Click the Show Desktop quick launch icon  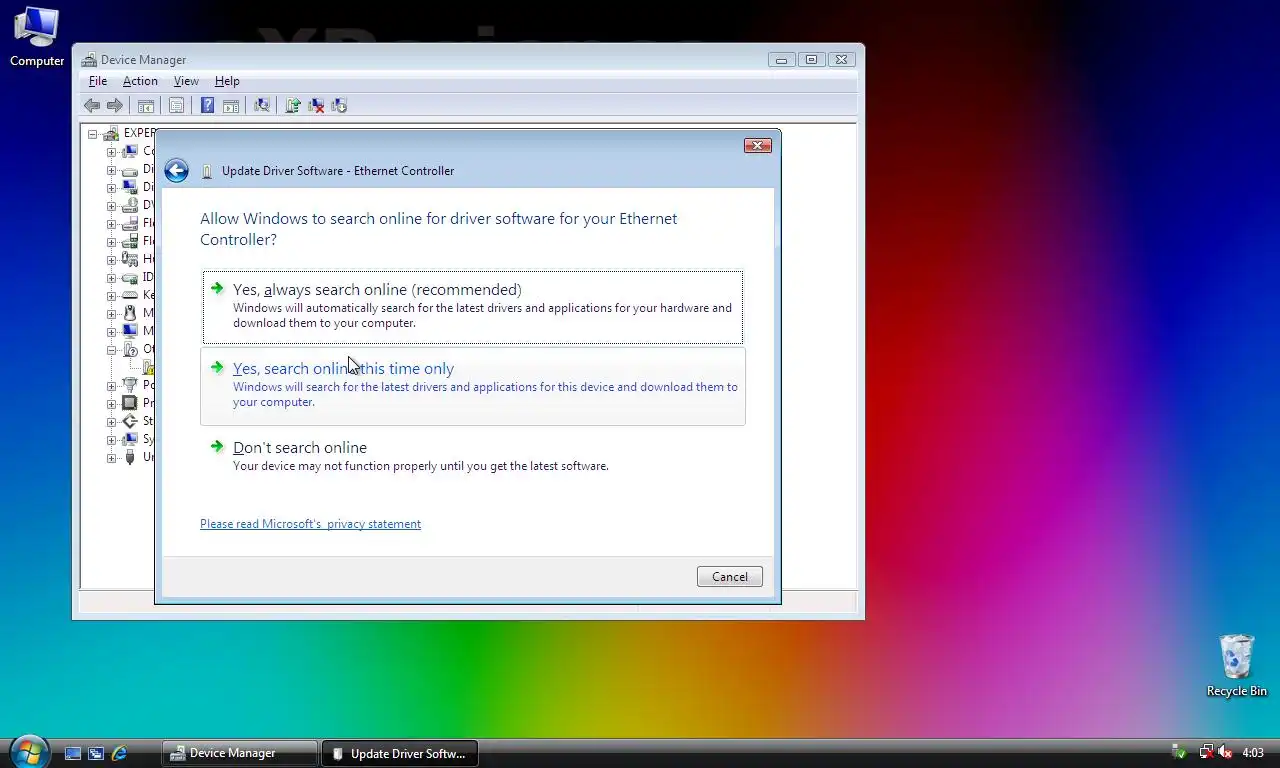(73, 753)
